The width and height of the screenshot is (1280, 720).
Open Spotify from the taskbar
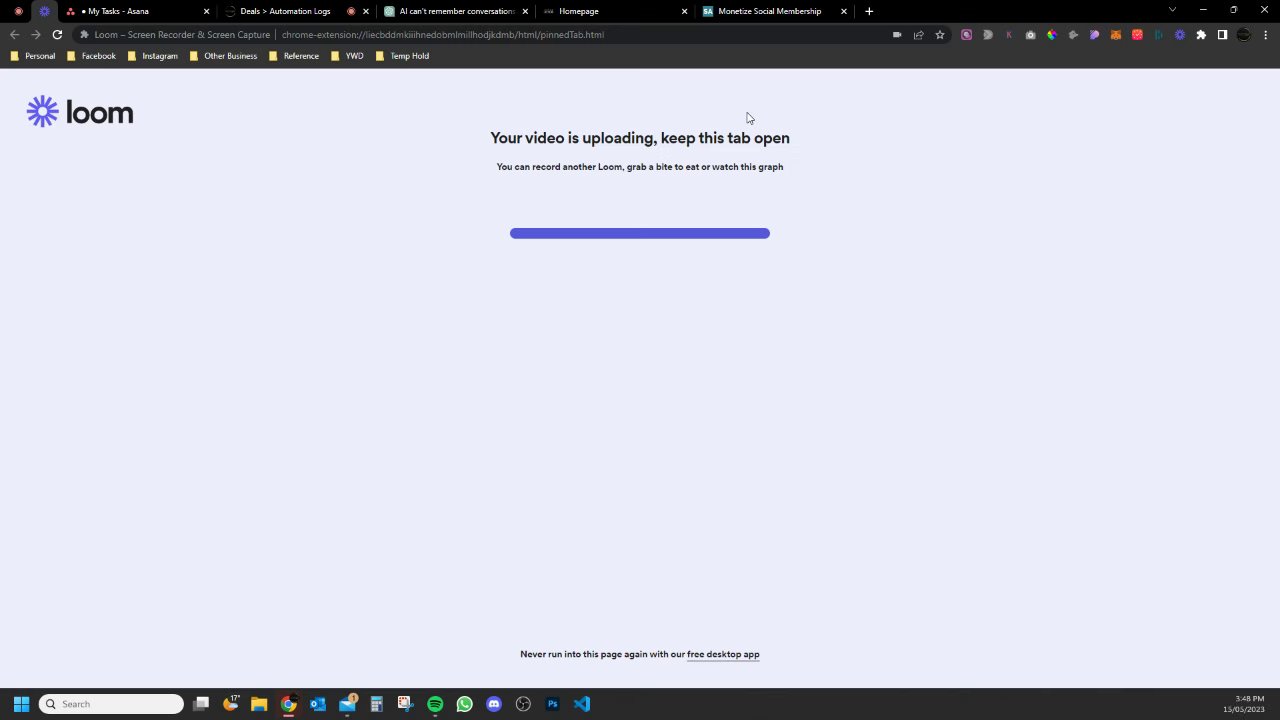(435, 704)
